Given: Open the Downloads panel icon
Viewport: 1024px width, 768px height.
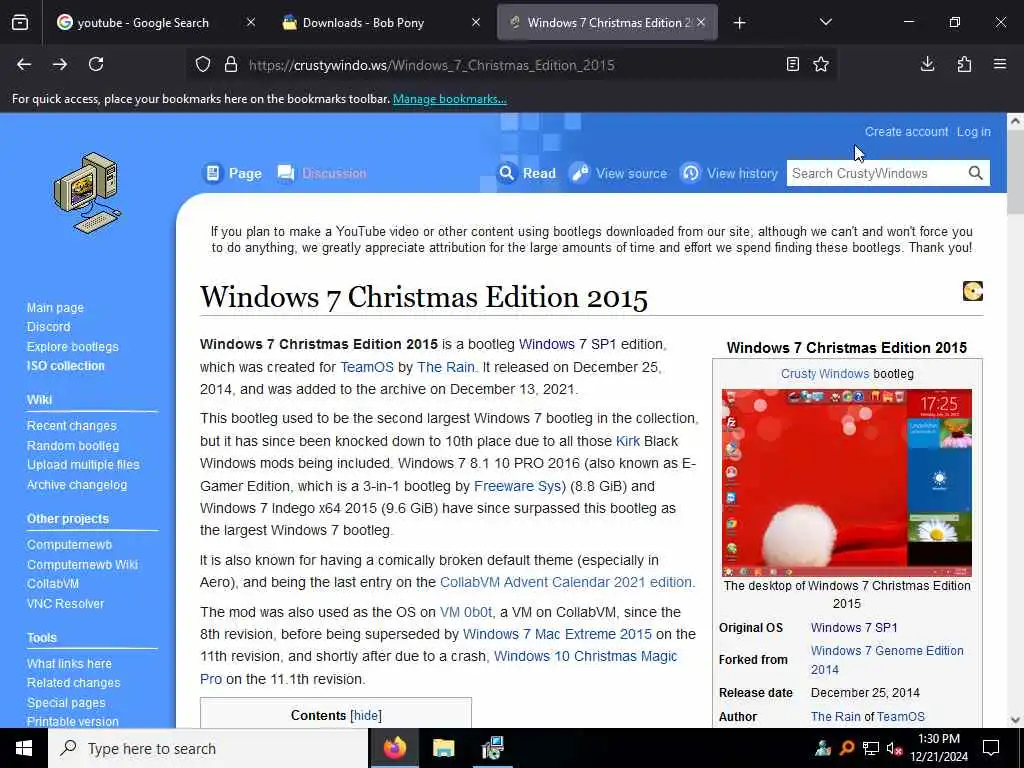Looking at the screenshot, I should tap(927, 64).
